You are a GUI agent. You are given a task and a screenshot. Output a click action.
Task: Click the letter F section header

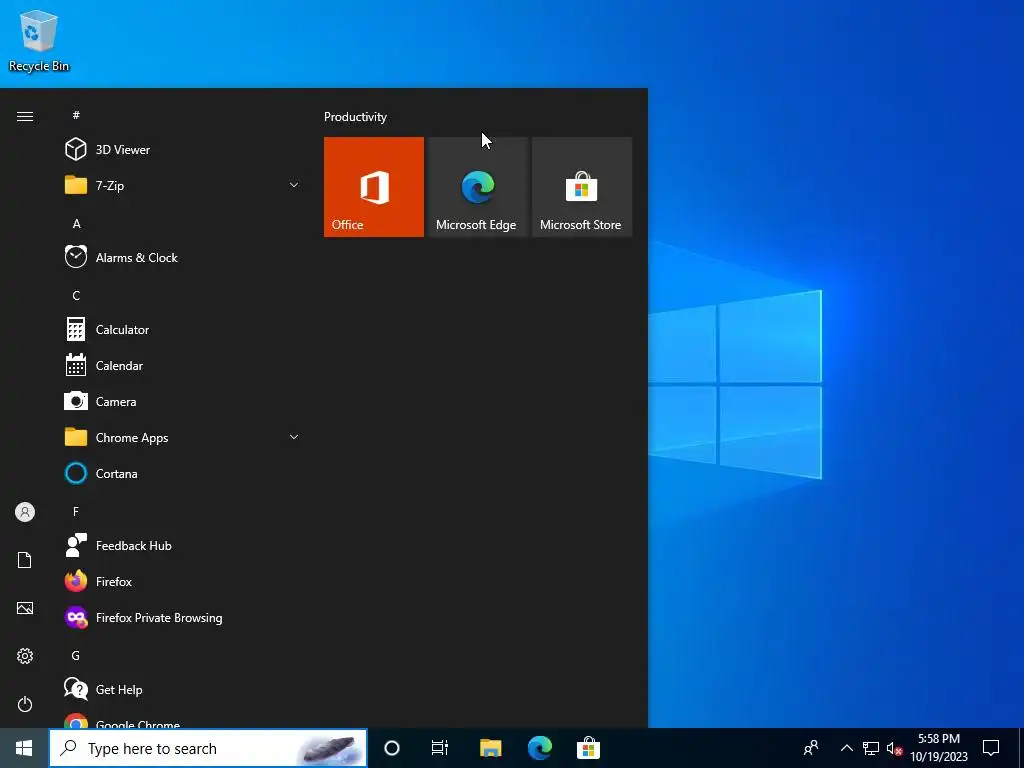pos(76,511)
